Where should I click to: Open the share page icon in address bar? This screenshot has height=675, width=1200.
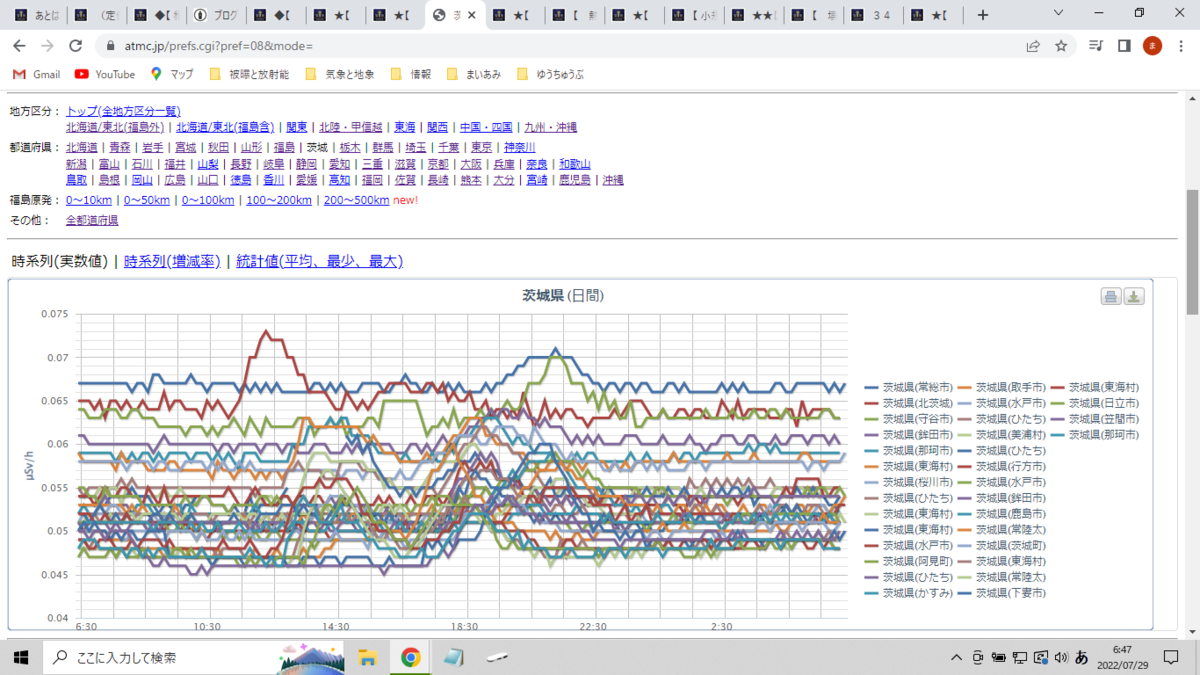(1033, 46)
